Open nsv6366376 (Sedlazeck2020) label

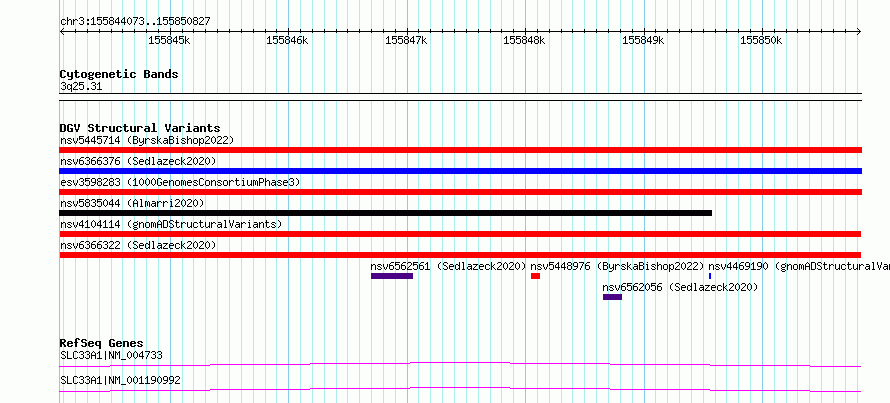coord(138,161)
